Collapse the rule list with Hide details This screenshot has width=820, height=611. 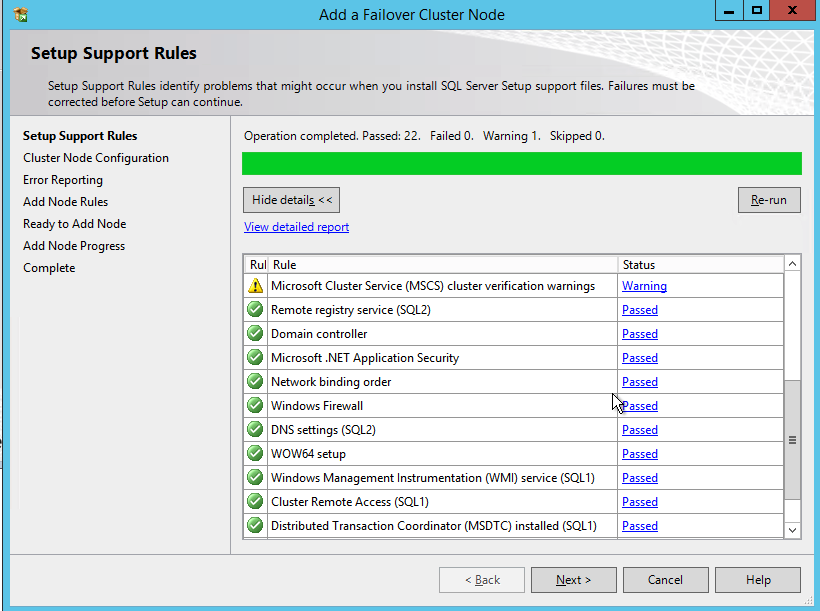point(292,200)
